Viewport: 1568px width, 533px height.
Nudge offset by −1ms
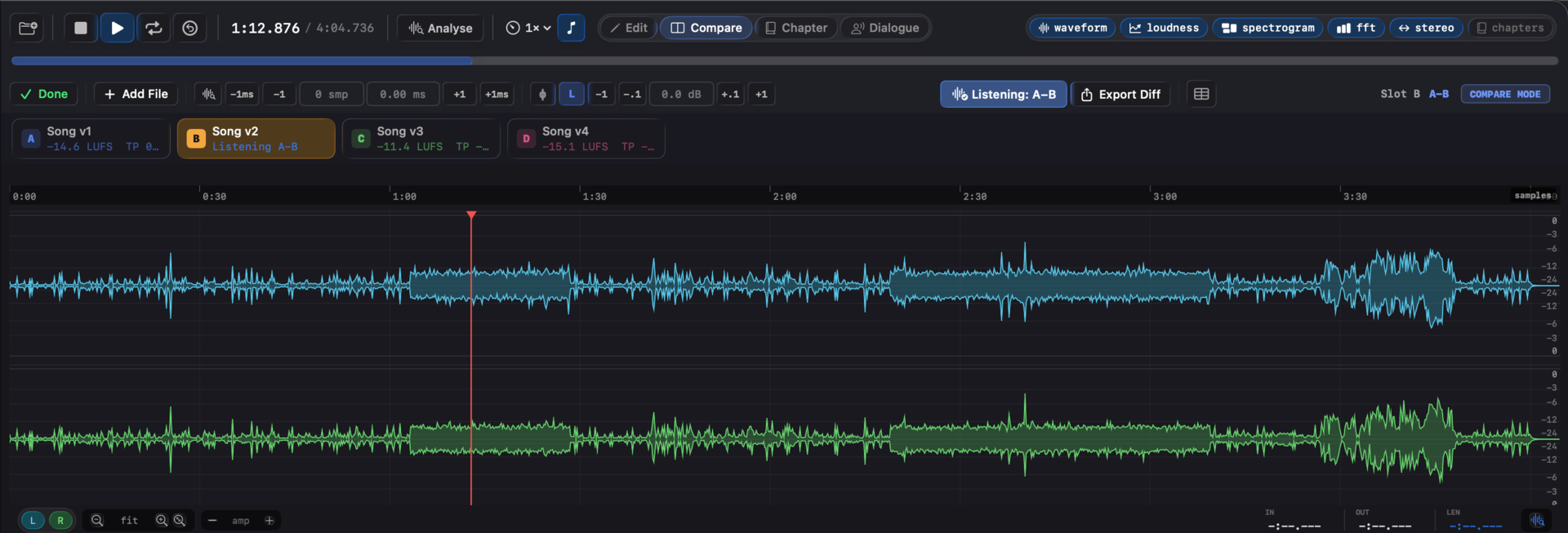click(242, 94)
